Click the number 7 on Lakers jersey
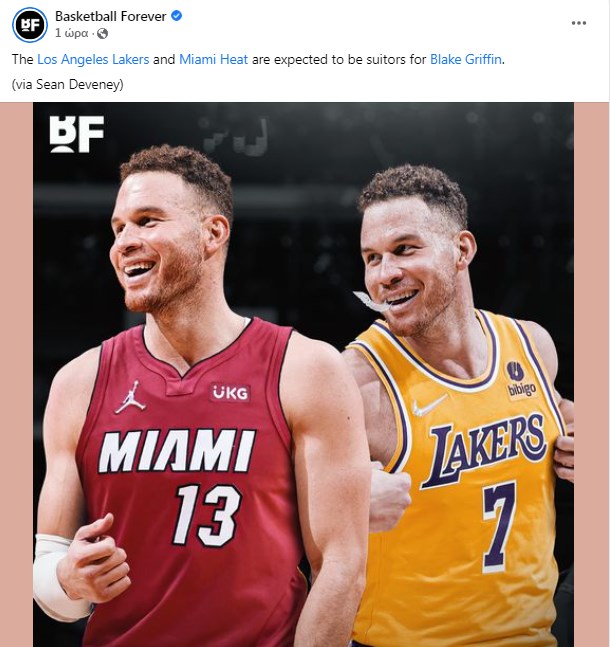 coord(498,514)
